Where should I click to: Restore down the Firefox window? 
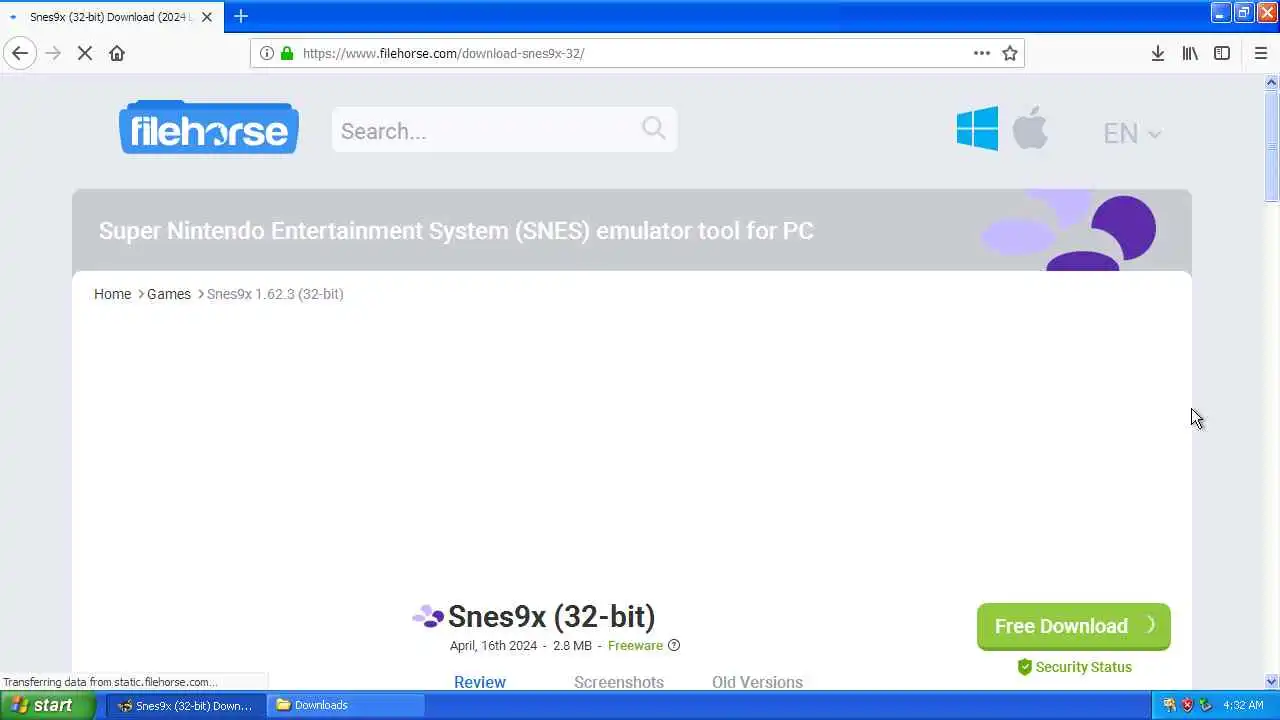[1243, 12]
